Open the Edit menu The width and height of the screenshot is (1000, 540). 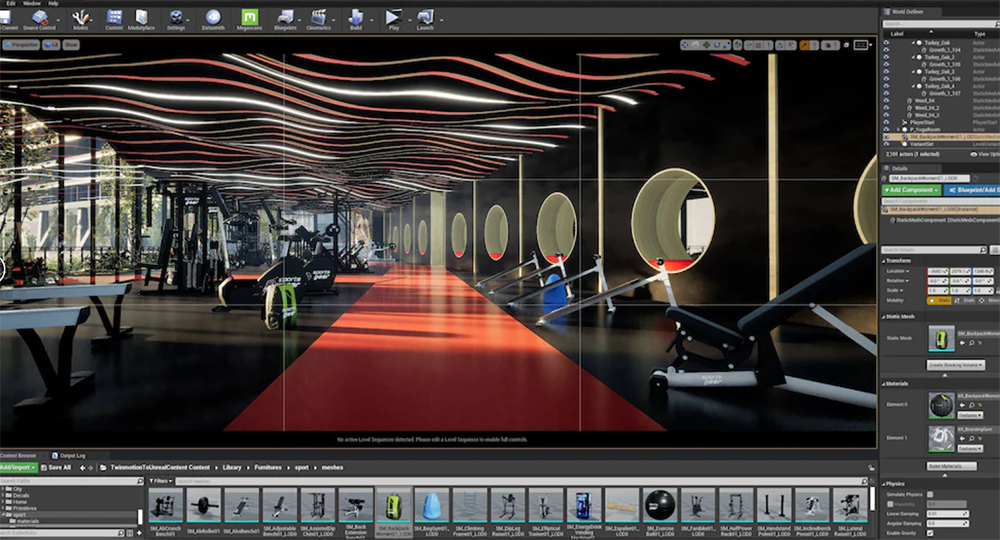click(x=10, y=3)
